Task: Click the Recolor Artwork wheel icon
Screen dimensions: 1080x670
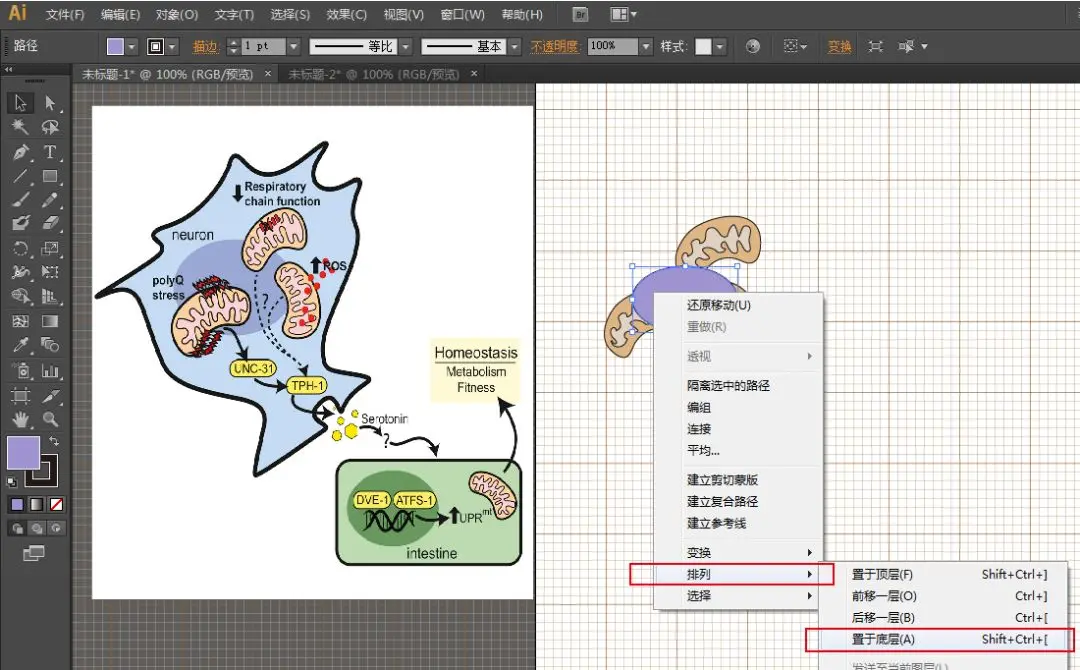Action: 753,46
